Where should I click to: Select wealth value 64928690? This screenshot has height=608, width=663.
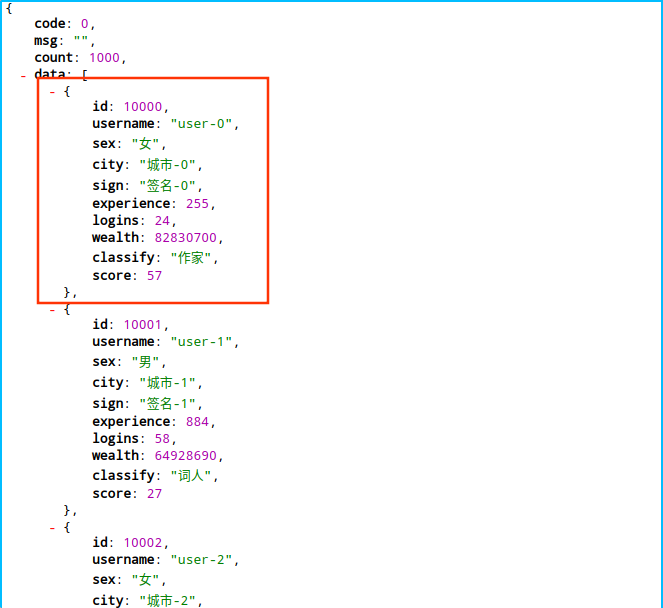186,456
